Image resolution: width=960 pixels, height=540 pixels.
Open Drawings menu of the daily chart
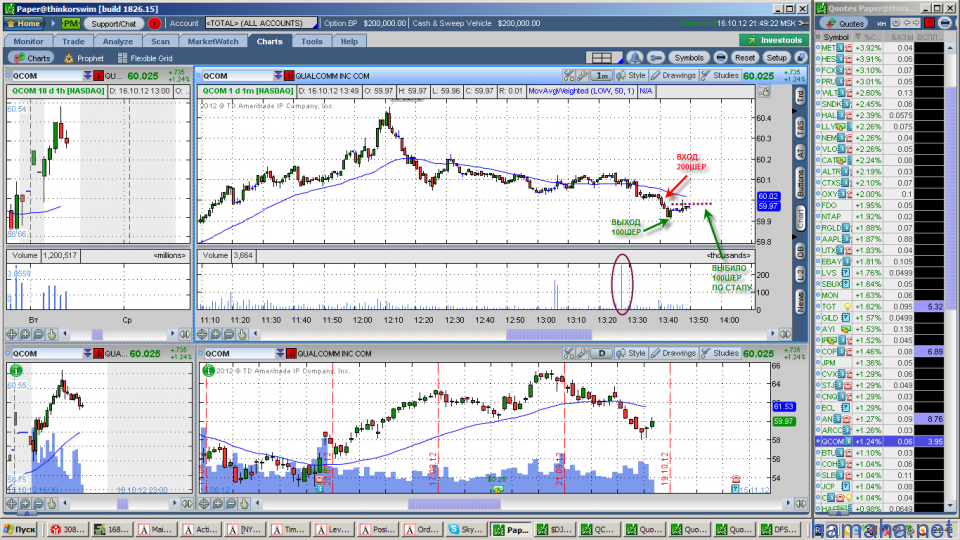click(673, 353)
